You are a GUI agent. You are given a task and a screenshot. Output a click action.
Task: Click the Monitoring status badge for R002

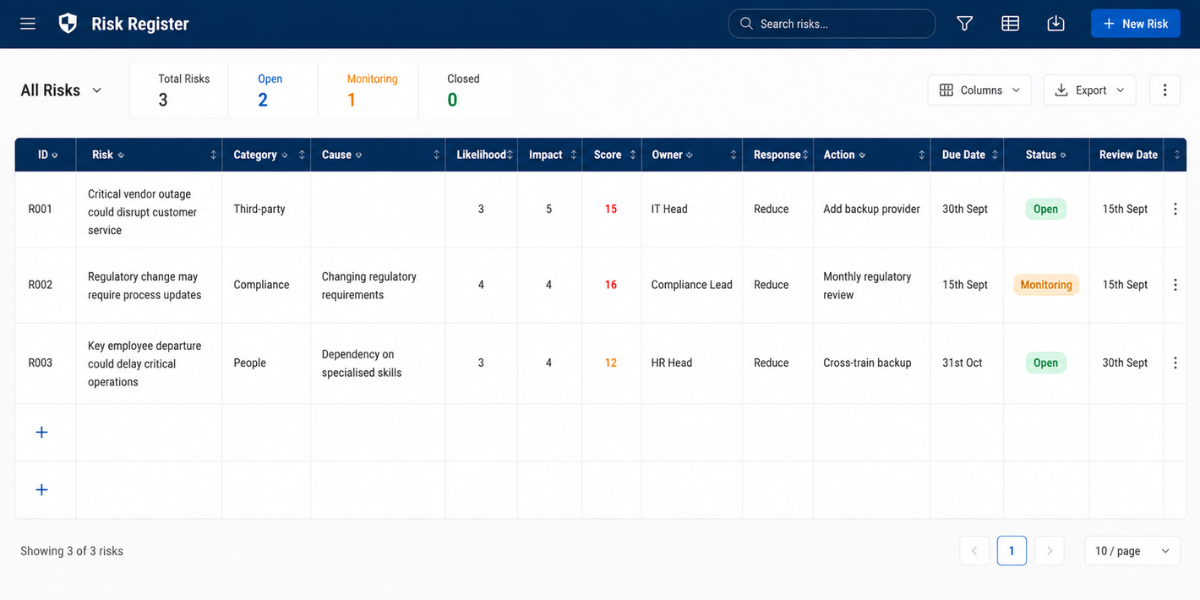click(x=1046, y=285)
